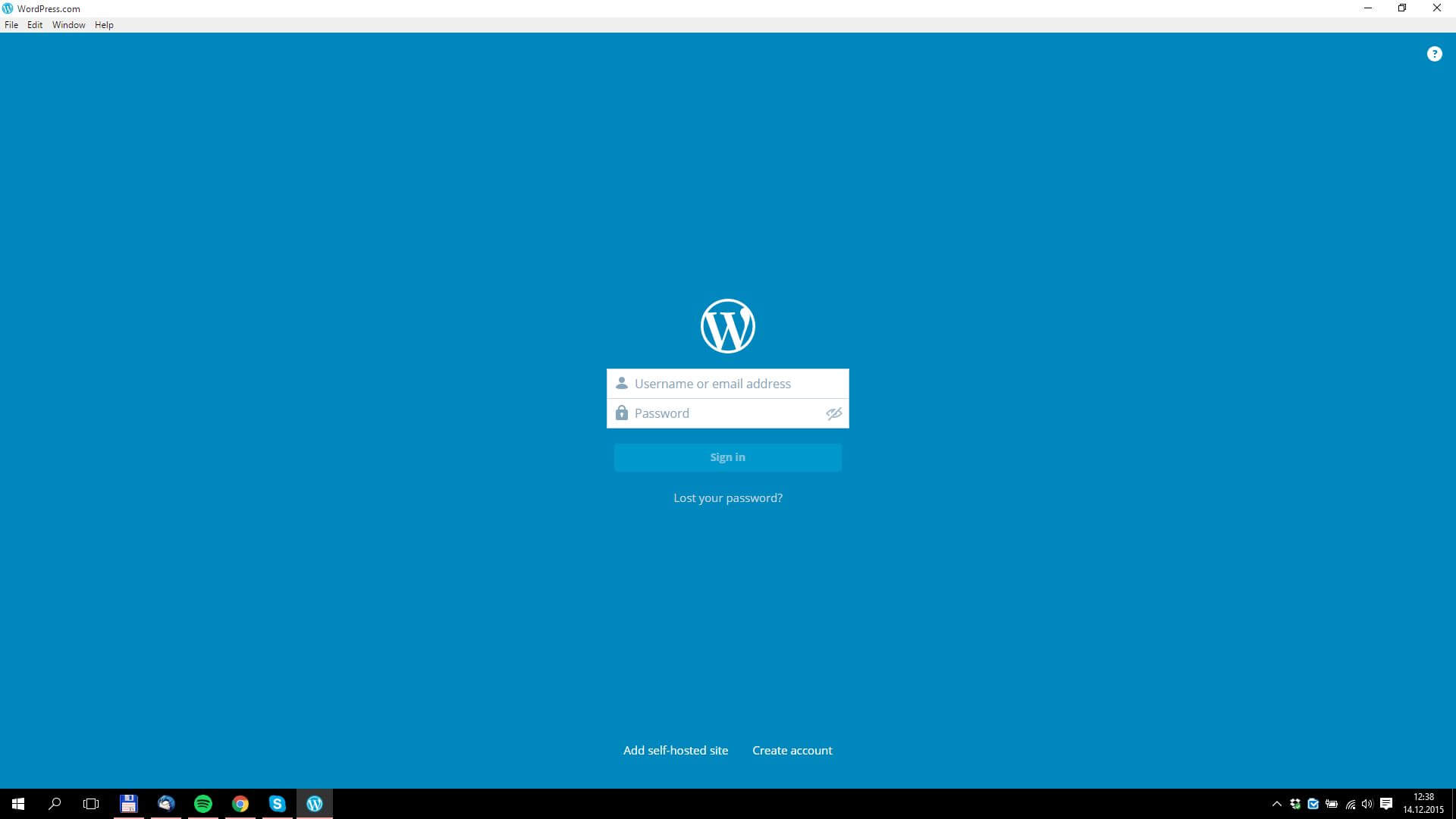Screen dimensions: 1456x819
Task: Toggle password visibility eye icon
Action: pos(834,413)
